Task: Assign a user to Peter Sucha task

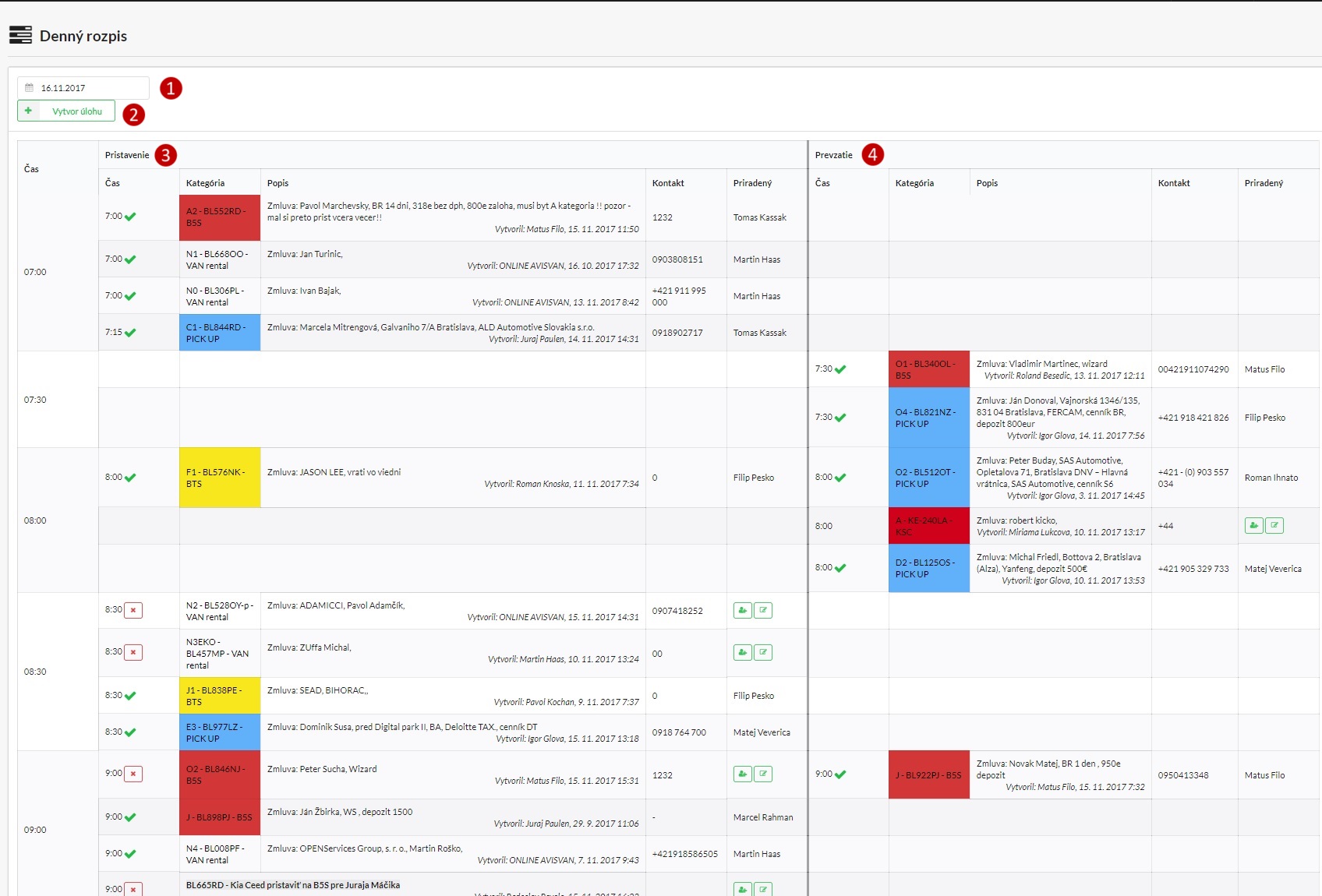Action: (742, 774)
